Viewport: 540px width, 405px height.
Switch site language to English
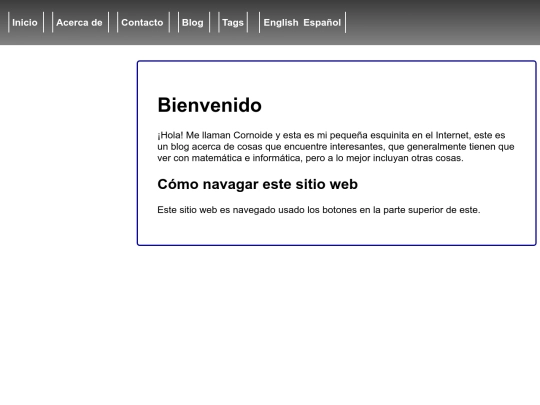pos(281,22)
